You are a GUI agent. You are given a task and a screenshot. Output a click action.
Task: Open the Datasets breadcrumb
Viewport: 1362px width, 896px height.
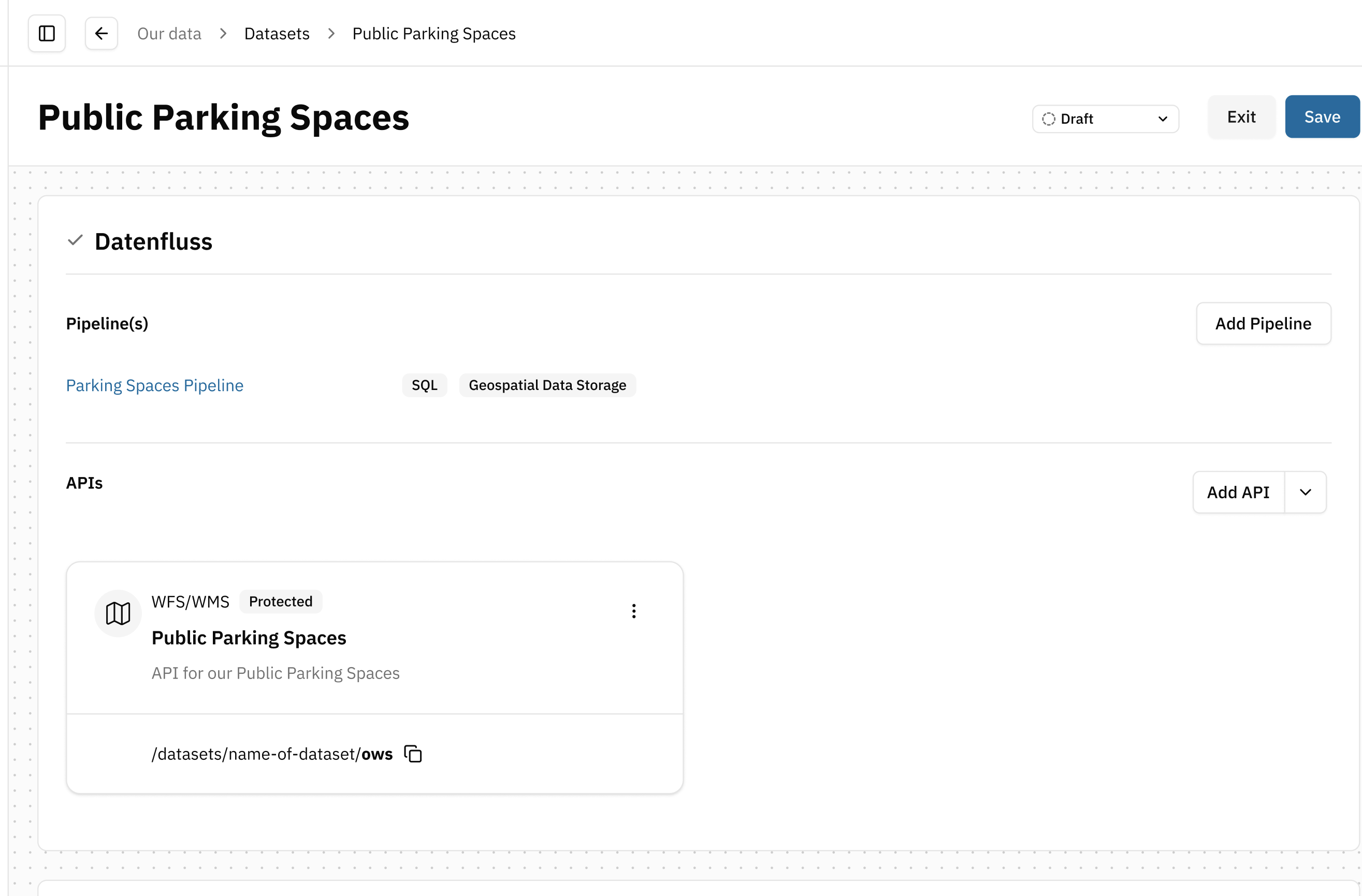tap(277, 34)
